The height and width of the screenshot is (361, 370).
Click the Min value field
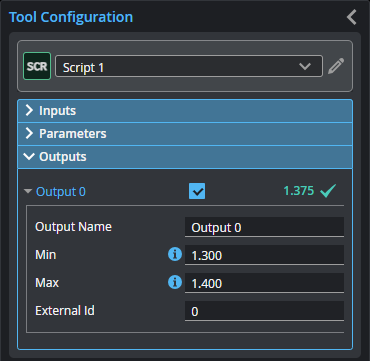264,255
